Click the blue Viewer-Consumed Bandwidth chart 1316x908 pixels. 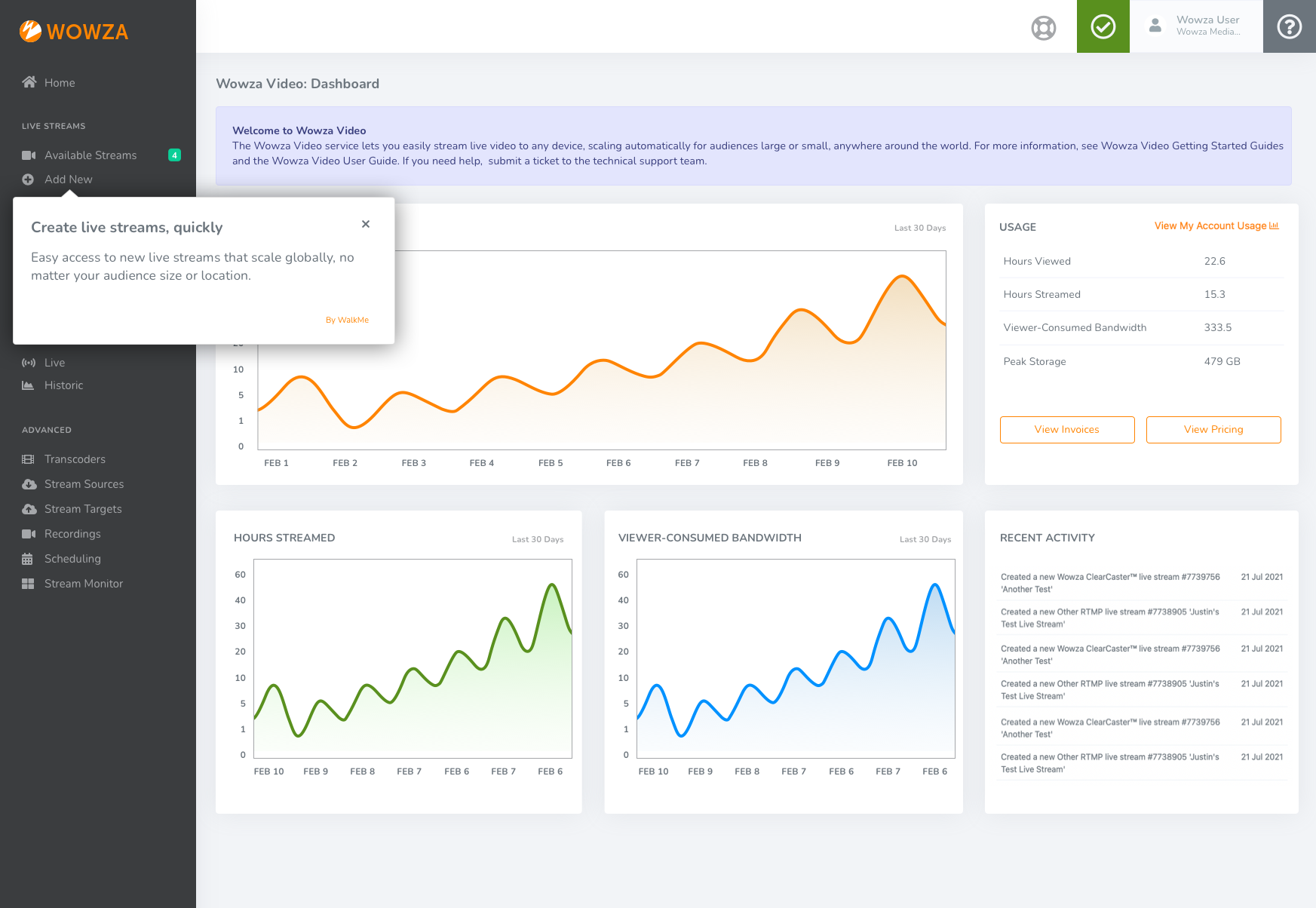(x=796, y=658)
